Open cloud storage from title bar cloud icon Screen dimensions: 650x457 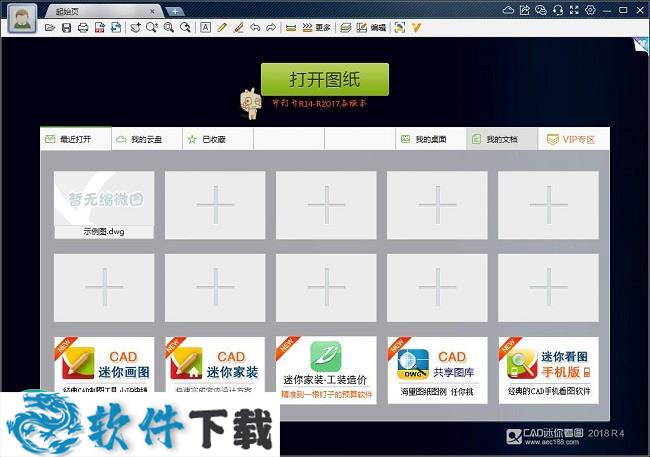click(x=508, y=10)
